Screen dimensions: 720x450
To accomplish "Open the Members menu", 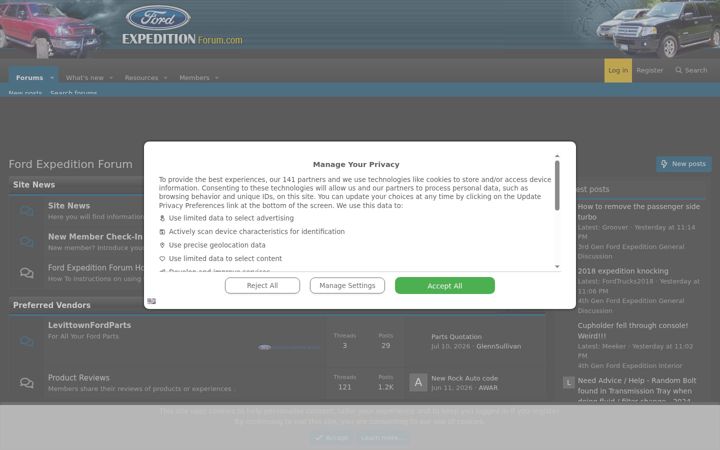I will pyautogui.click(x=194, y=78).
